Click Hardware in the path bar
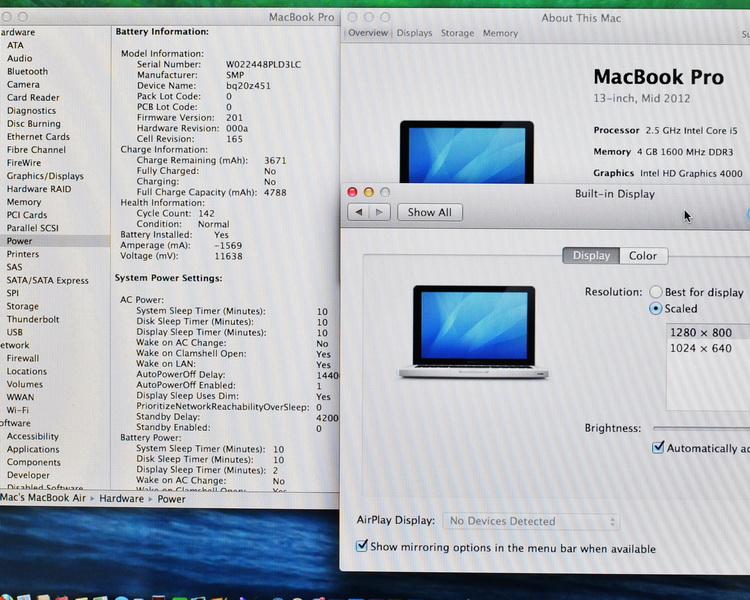Screen dimensions: 750x600 pos(121,499)
